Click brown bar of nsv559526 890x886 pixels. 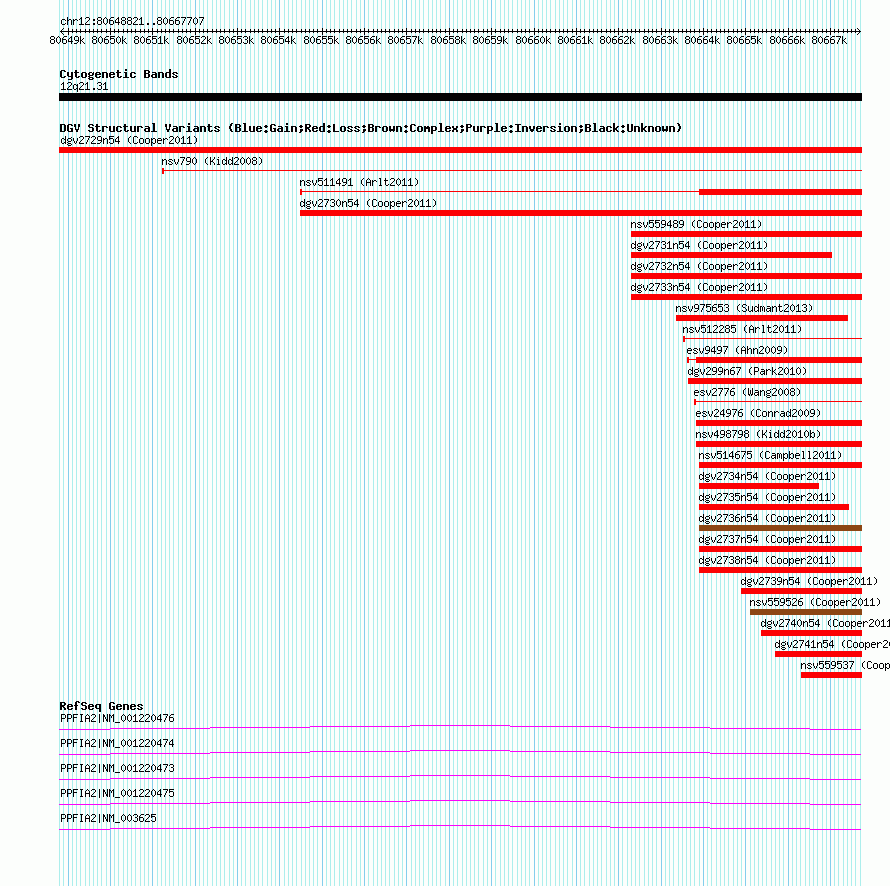pos(805,612)
